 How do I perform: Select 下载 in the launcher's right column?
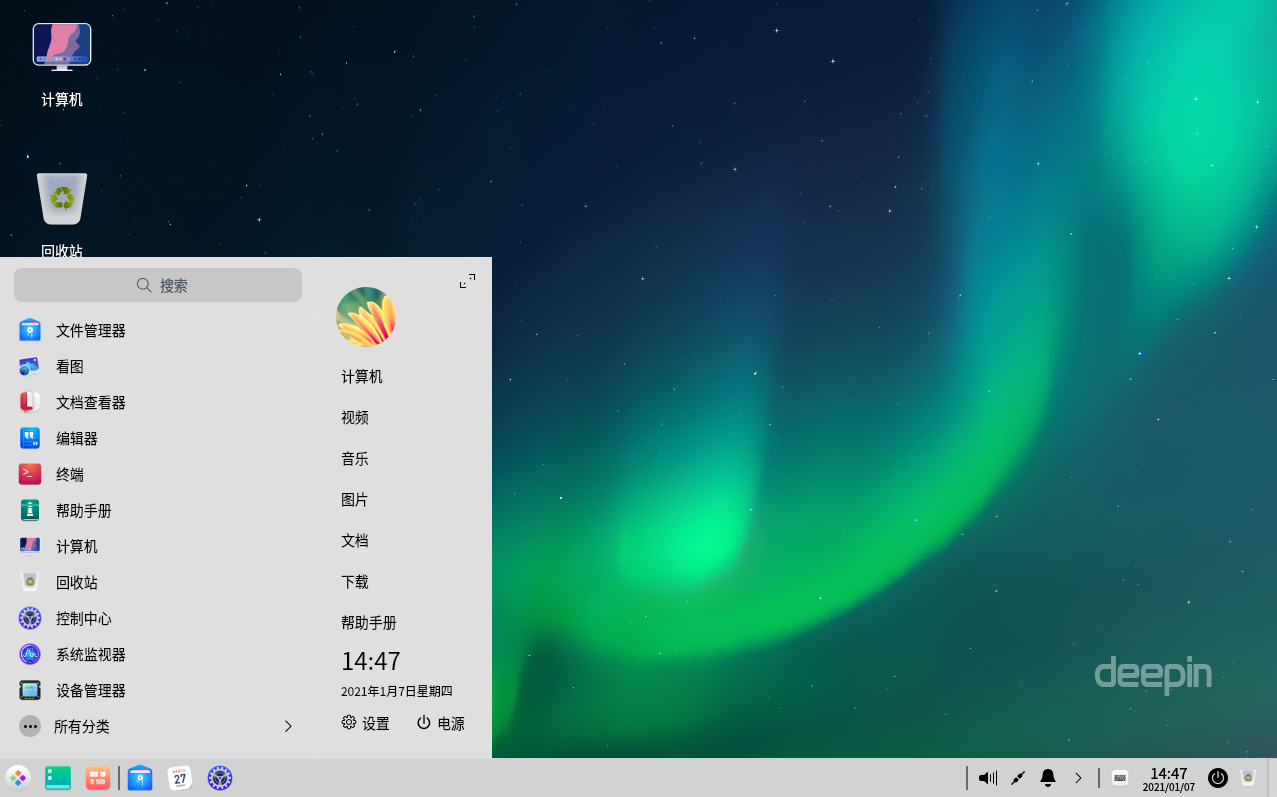click(355, 582)
